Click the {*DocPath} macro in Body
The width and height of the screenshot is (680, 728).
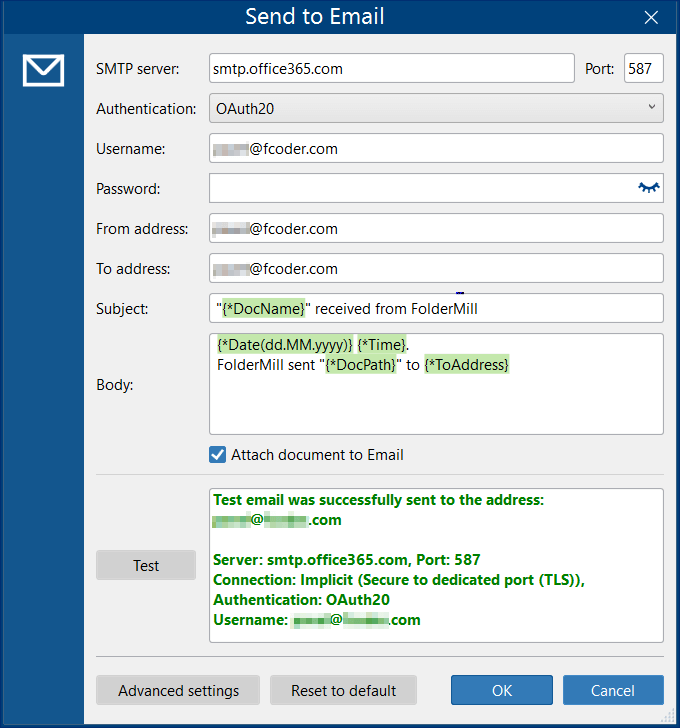pyautogui.click(x=361, y=364)
